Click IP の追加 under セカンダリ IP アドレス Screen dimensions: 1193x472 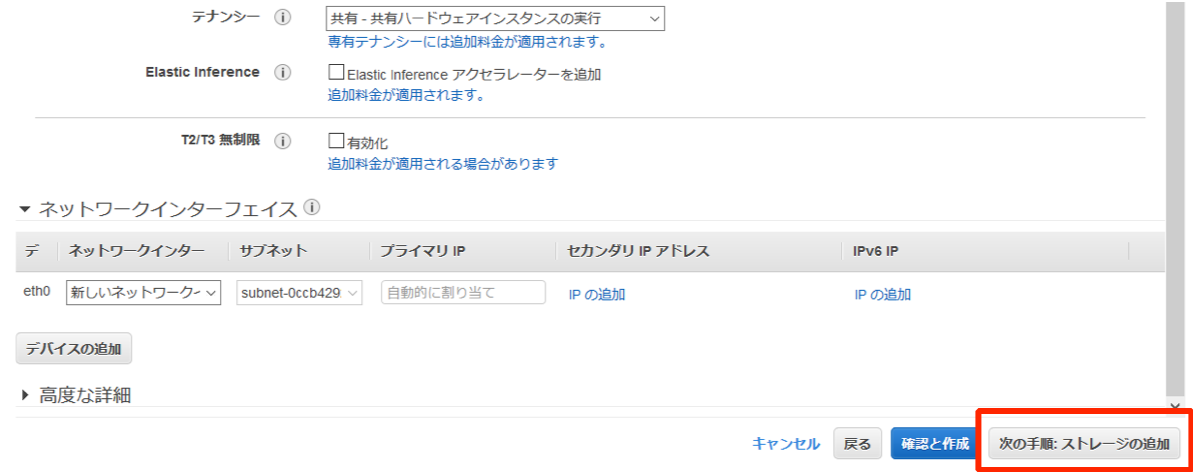click(x=596, y=295)
